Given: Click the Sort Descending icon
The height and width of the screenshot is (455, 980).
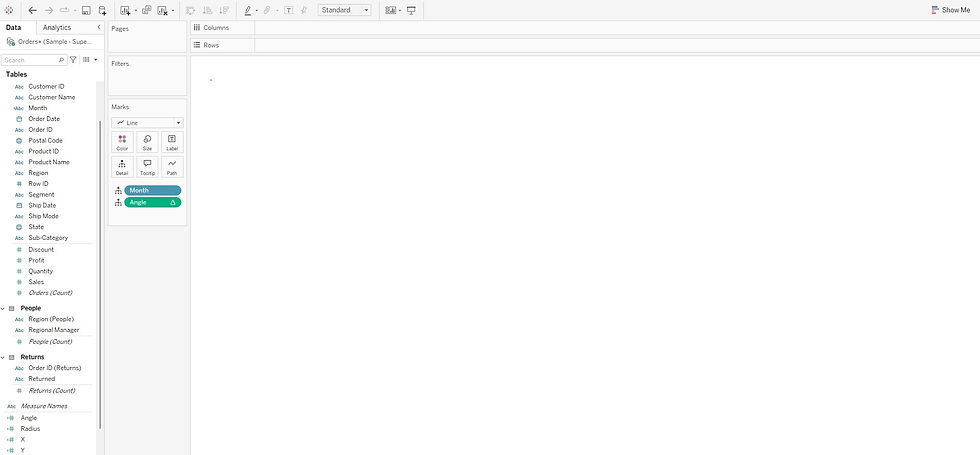Looking at the screenshot, I should tap(224, 10).
